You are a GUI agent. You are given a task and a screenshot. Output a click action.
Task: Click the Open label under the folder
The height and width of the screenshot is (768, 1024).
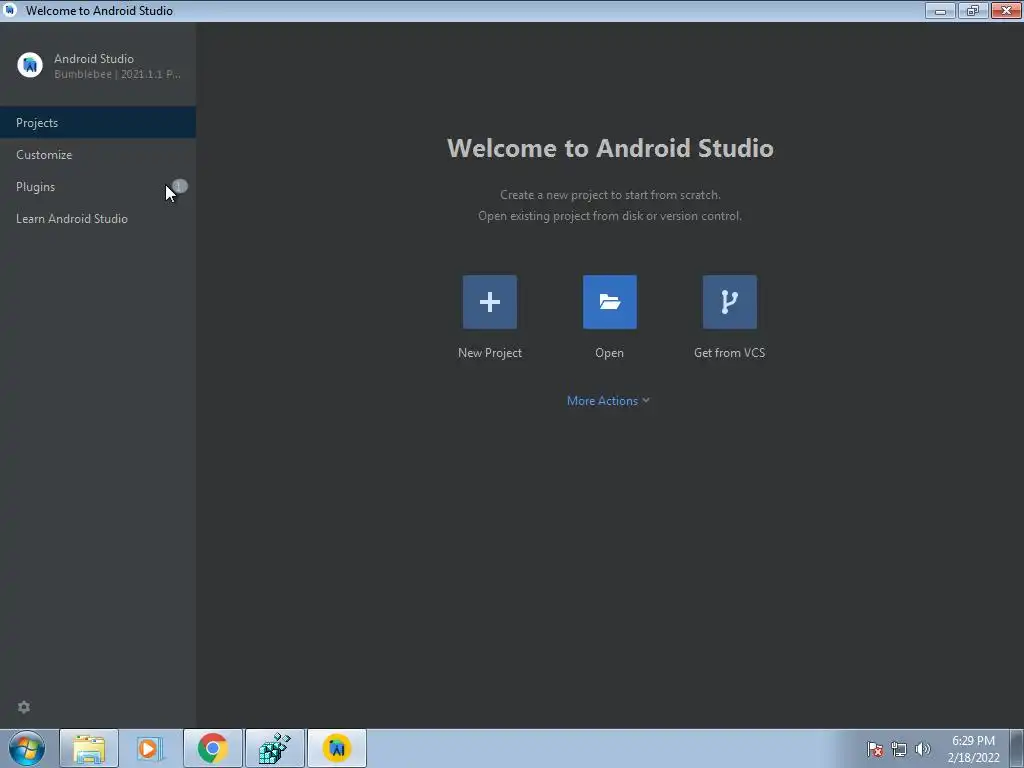point(609,353)
